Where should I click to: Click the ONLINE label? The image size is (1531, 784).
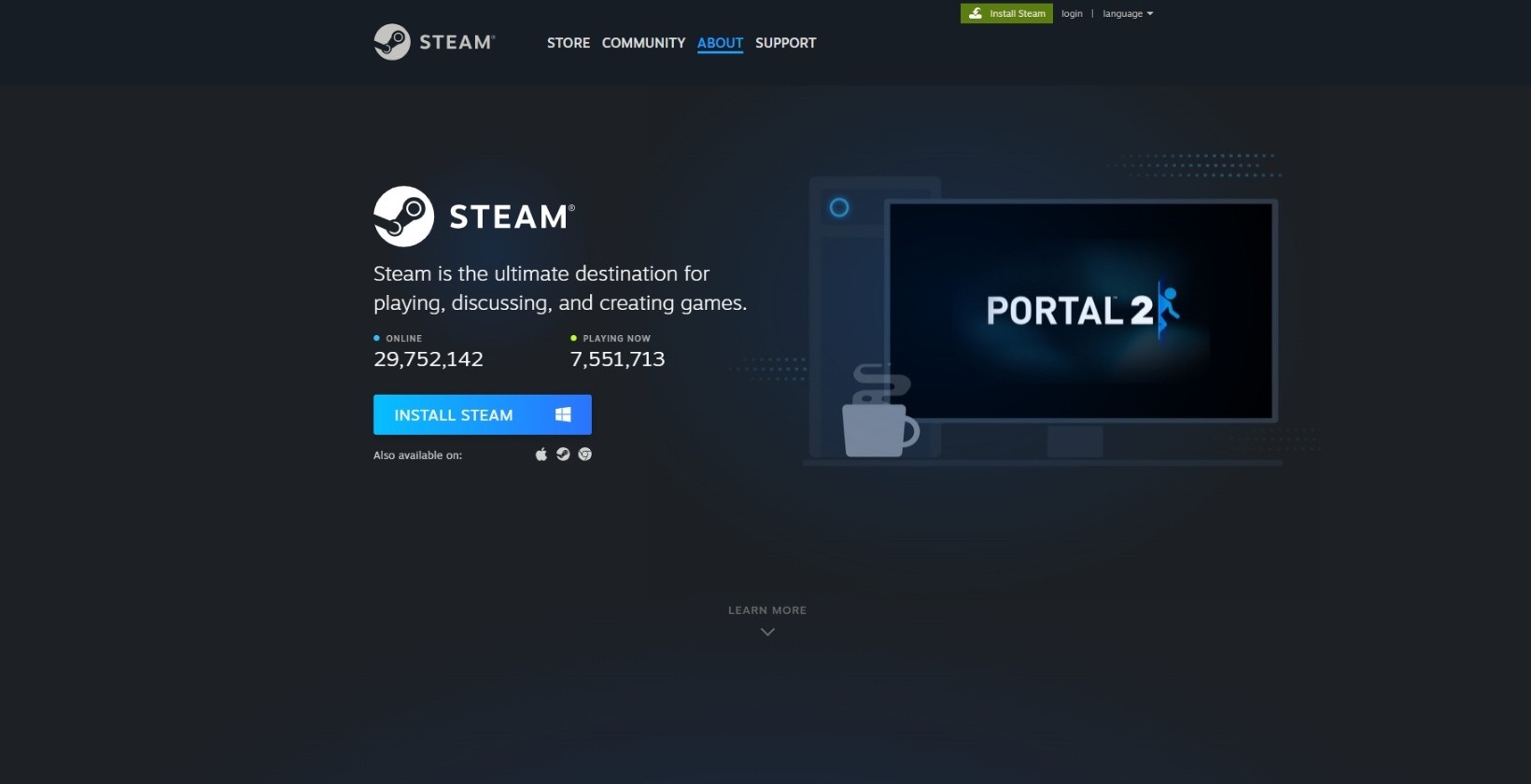403,339
